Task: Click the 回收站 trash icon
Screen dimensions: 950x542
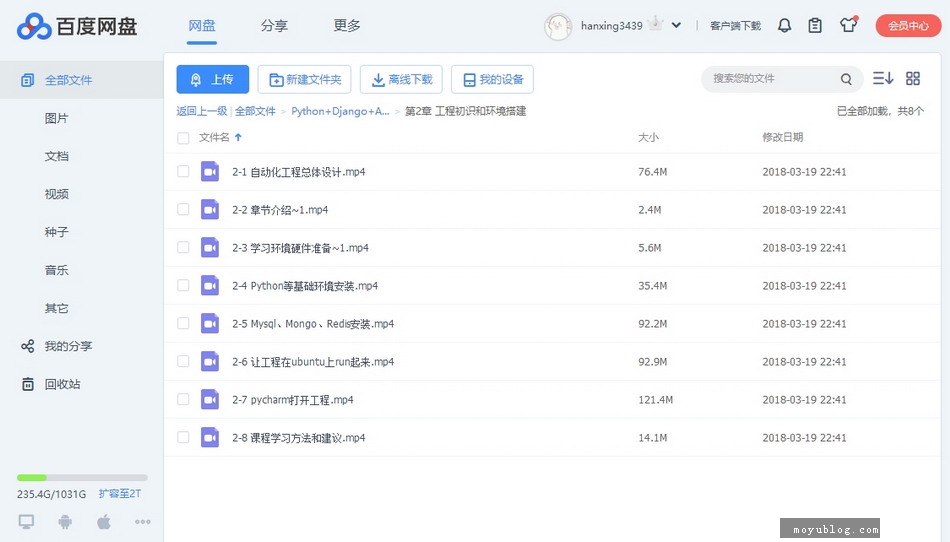Action: click(x=28, y=384)
